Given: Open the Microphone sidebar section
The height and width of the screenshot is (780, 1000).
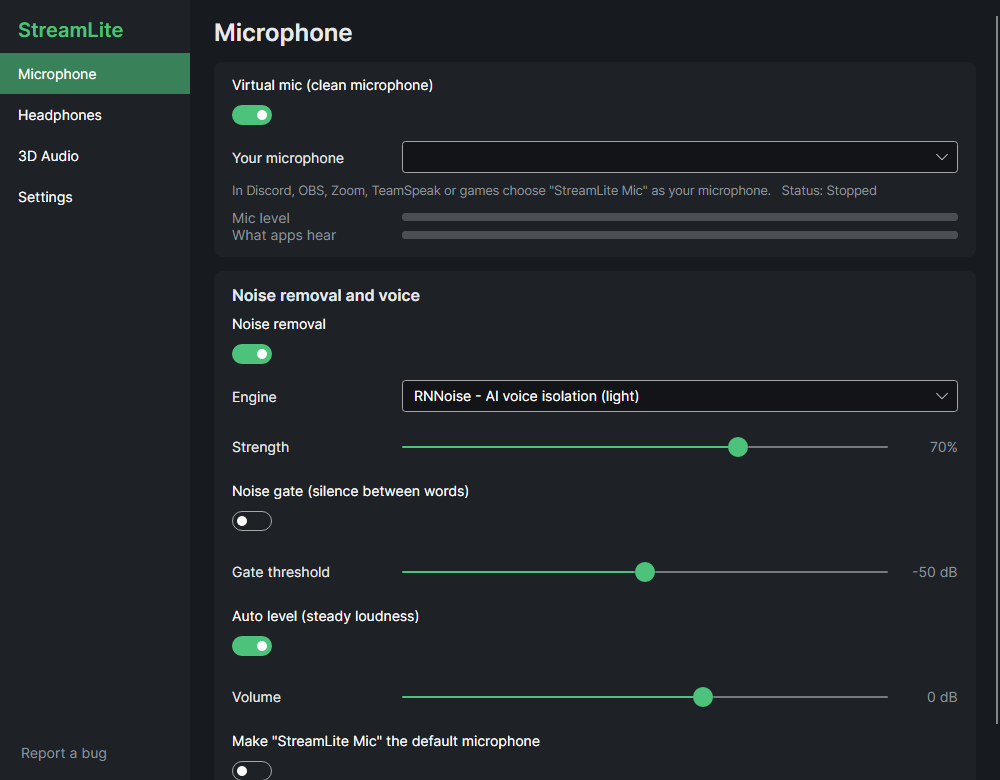Looking at the screenshot, I should tap(95, 74).
